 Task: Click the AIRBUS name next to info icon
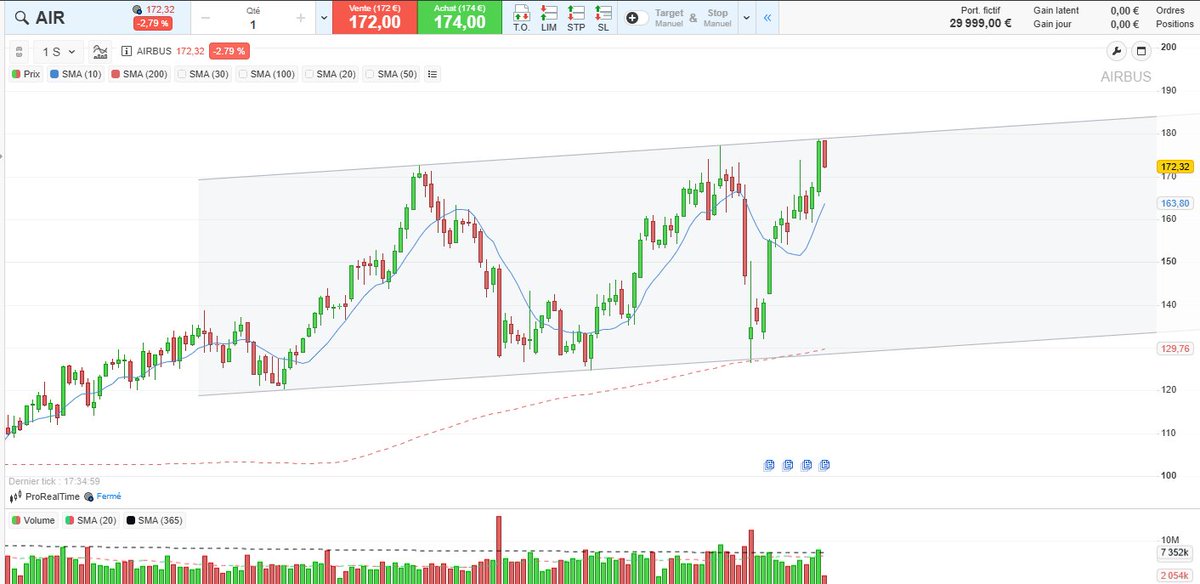click(x=153, y=51)
